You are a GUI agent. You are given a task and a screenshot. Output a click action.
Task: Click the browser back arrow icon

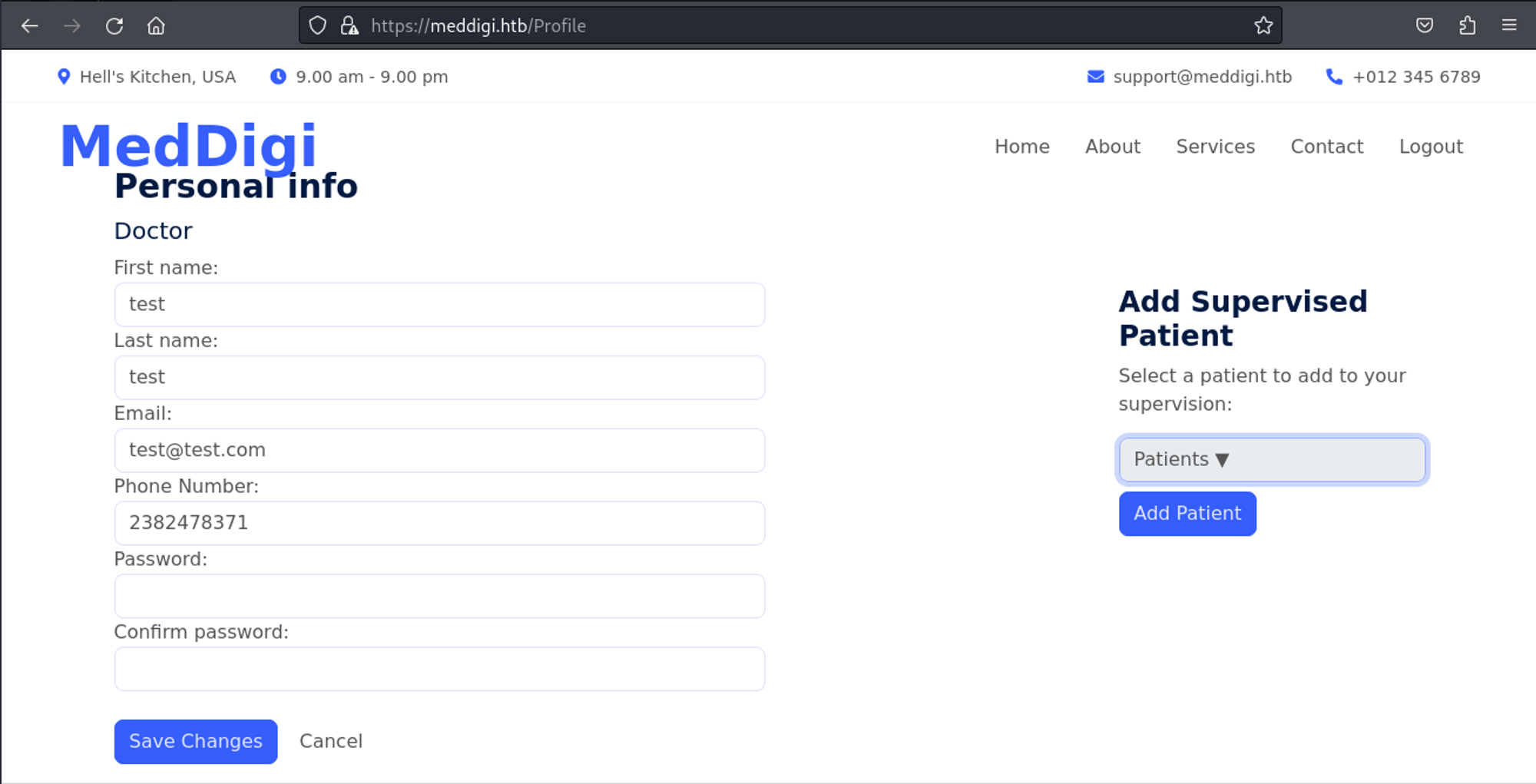[x=30, y=26]
